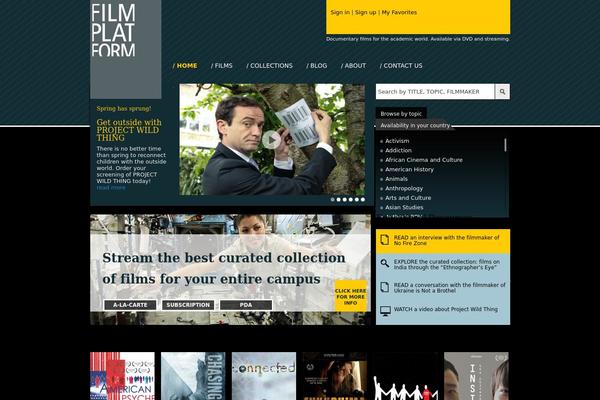600x400 pixels.
Task: Select the Activism topic
Action: [x=397, y=141]
